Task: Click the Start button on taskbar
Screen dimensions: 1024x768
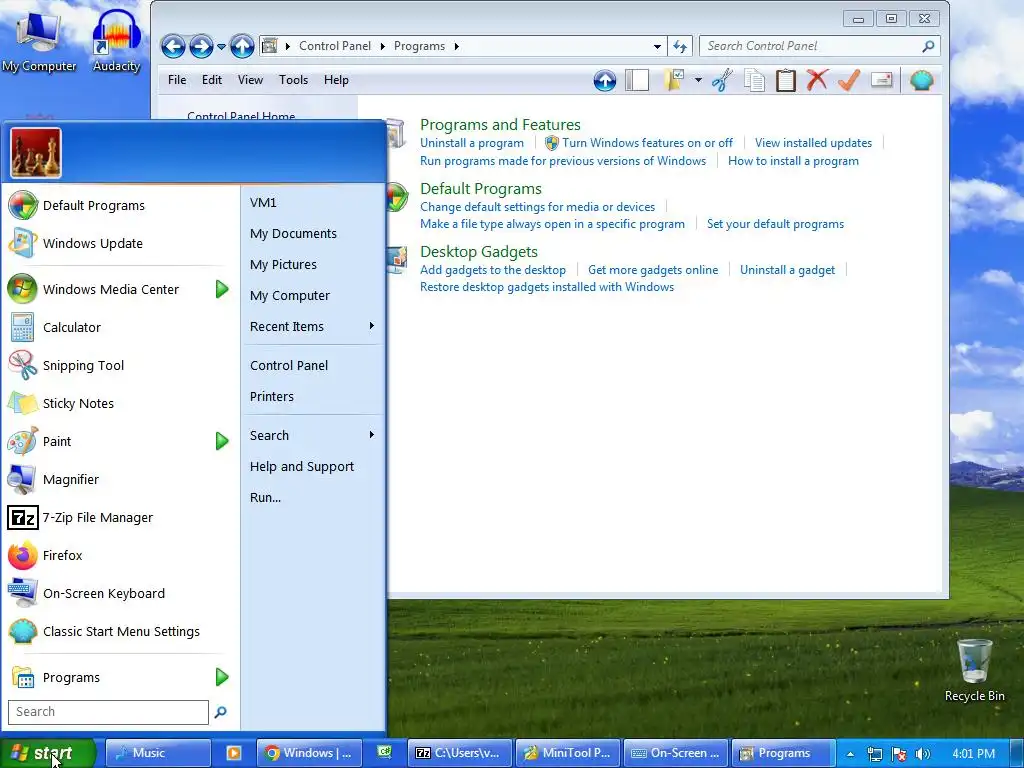Action: 47,753
